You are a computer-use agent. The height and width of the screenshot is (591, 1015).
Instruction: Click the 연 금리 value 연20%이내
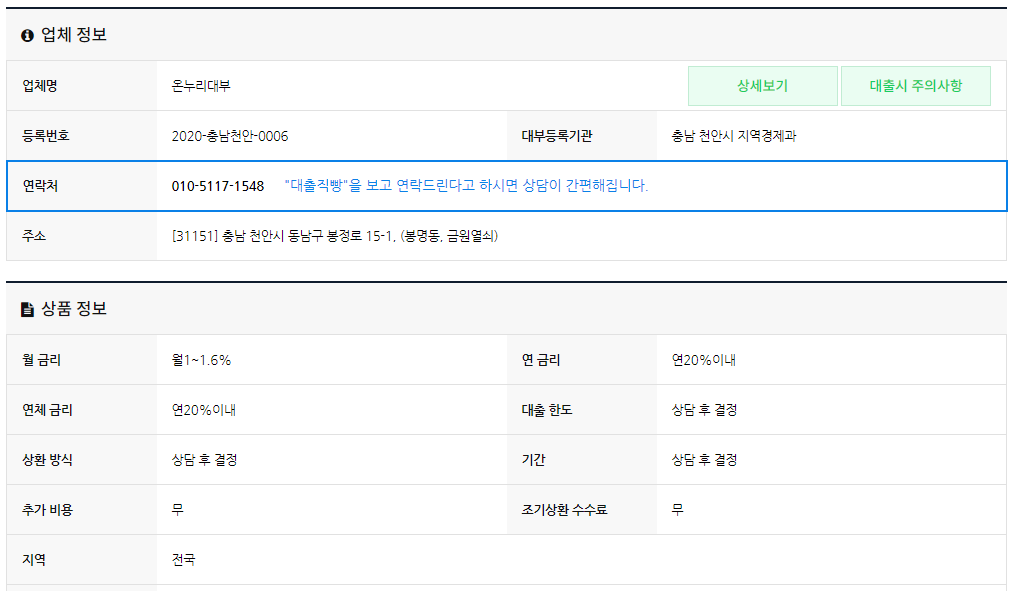(704, 360)
